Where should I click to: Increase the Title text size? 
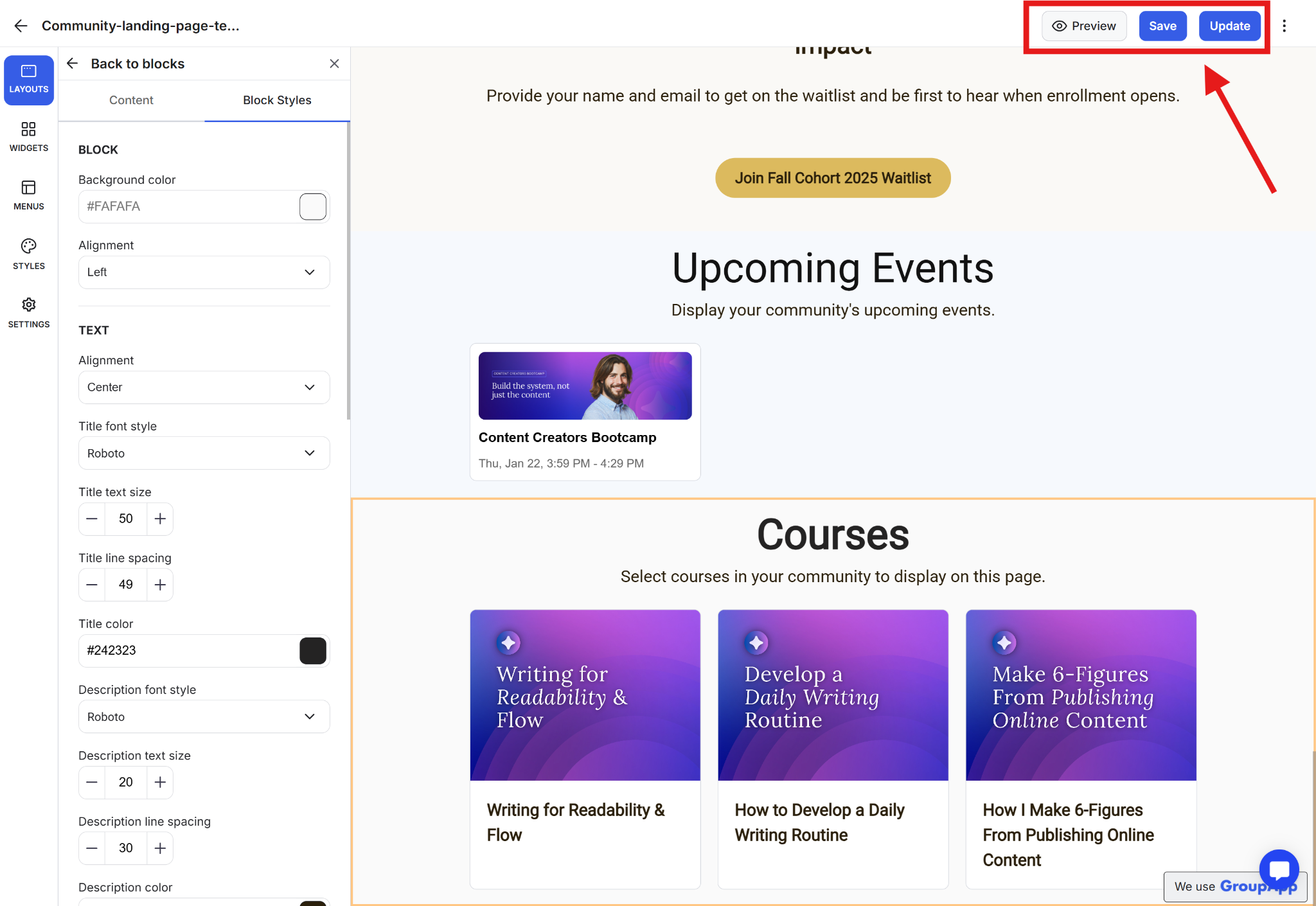point(160,519)
